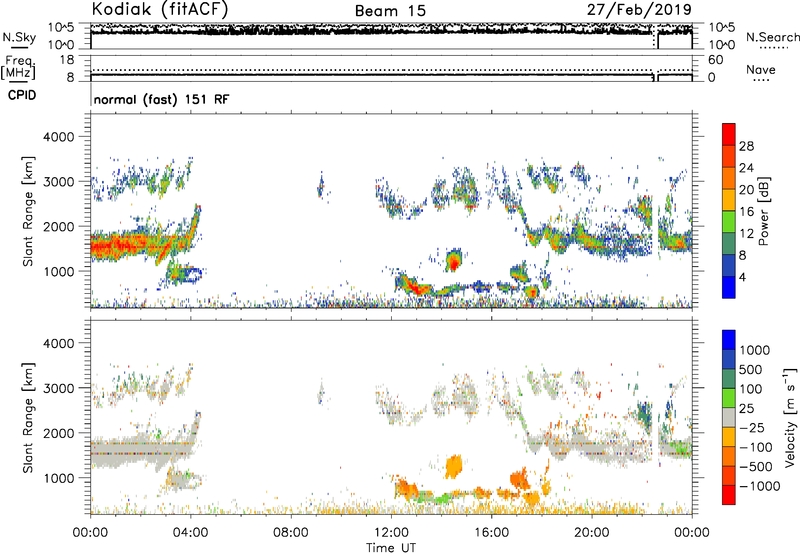Viewport: 800px width, 554px height.
Task: Select the 'Beam 15' heading
Action: (390, 11)
